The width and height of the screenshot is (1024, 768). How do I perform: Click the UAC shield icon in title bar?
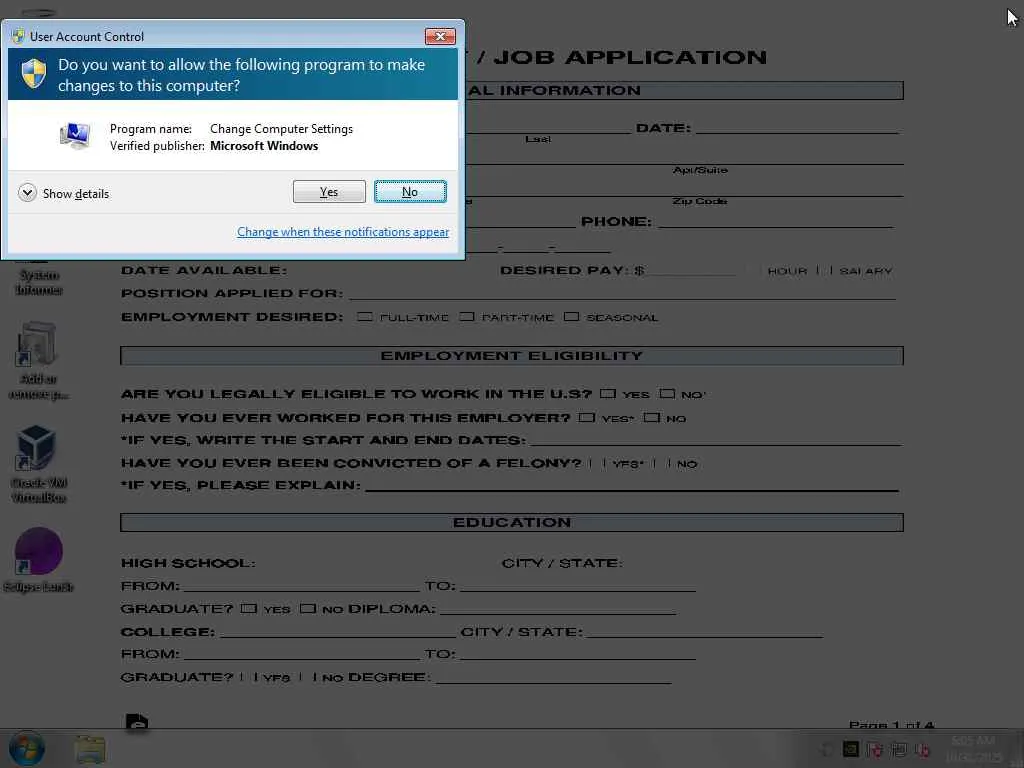pos(18,36)
